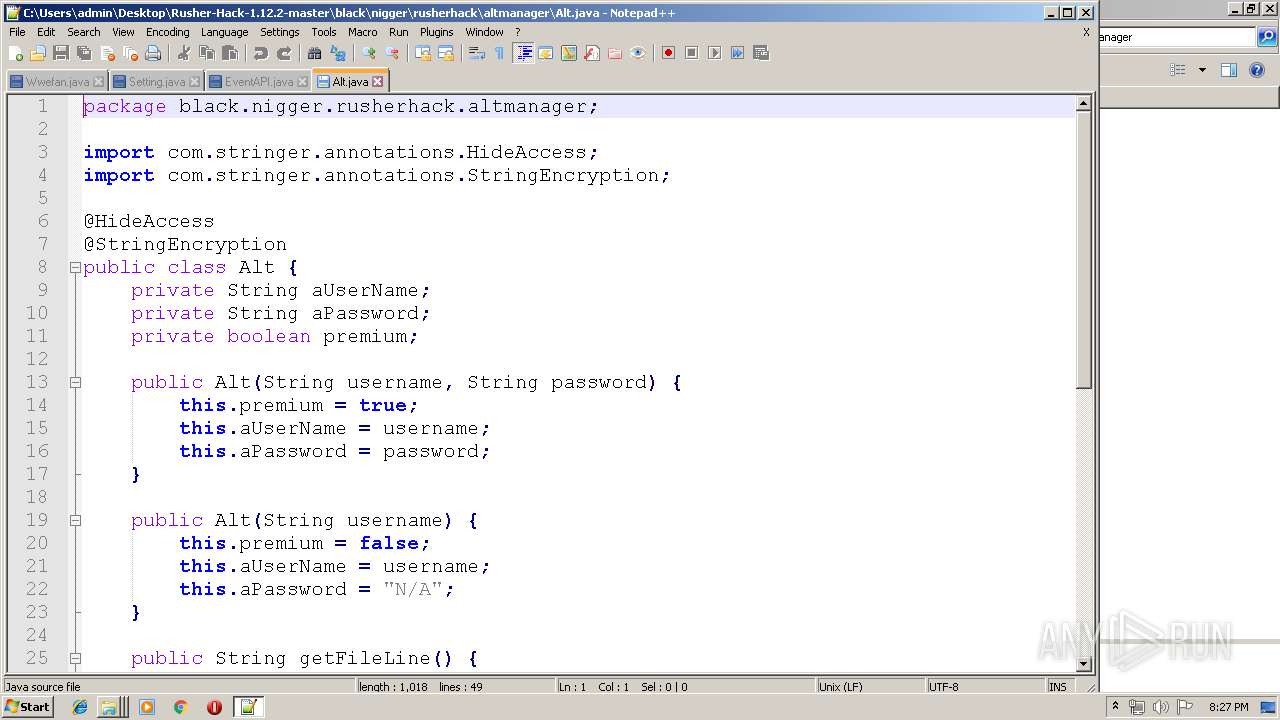1280x720 pixels.
Task: Toggle file monitoring eye icon
Action: [638, 53]
